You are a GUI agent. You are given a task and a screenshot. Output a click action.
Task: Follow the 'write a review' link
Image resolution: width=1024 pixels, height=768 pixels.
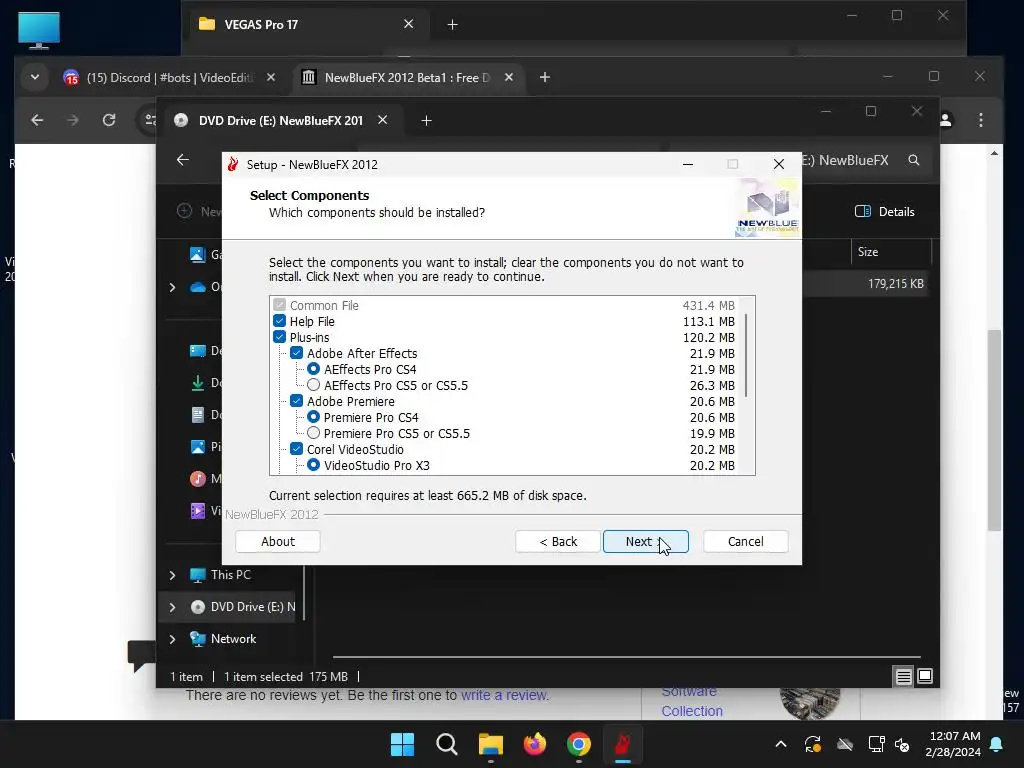click(504, 696)
